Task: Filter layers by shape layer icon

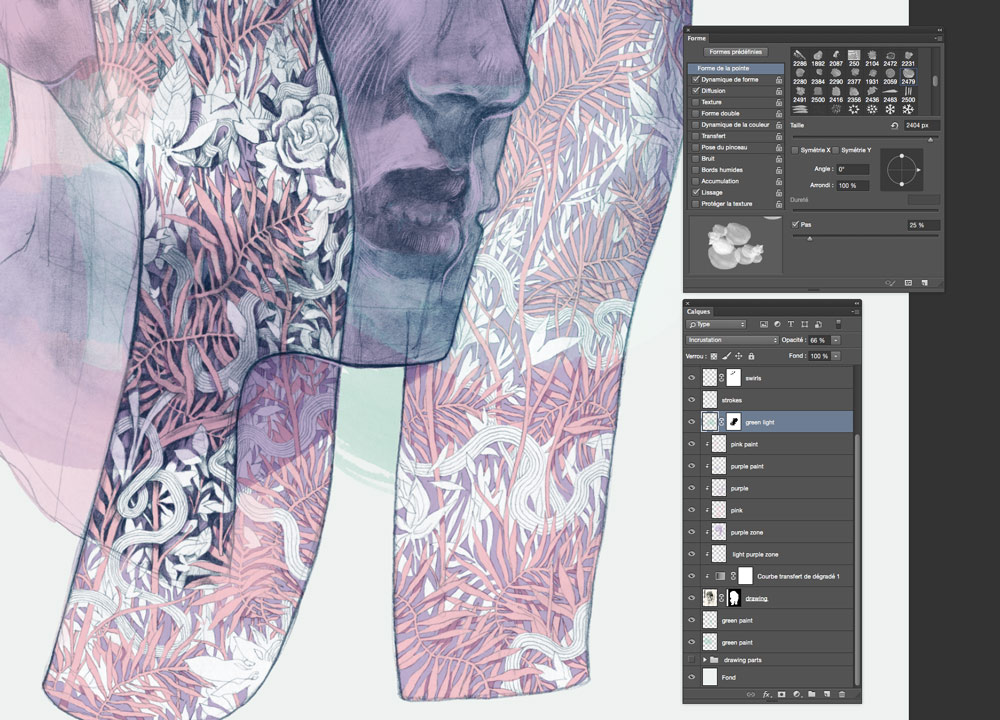Action: pyautogui.click(x=804, y=325)
